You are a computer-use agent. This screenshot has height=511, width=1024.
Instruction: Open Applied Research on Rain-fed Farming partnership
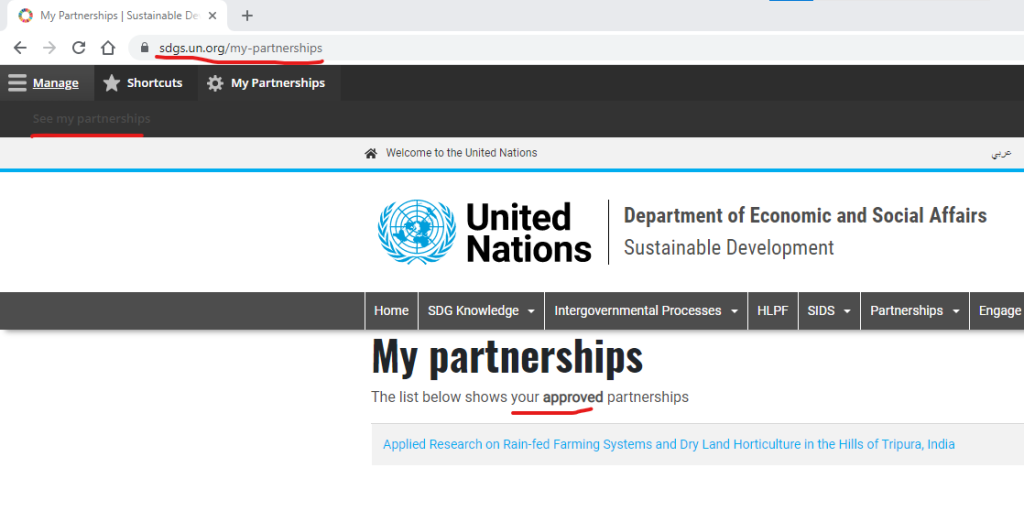tap(669, 444)
